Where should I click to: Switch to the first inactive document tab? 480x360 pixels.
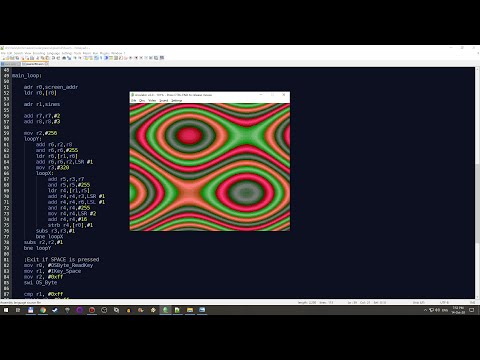coord(10,64)
